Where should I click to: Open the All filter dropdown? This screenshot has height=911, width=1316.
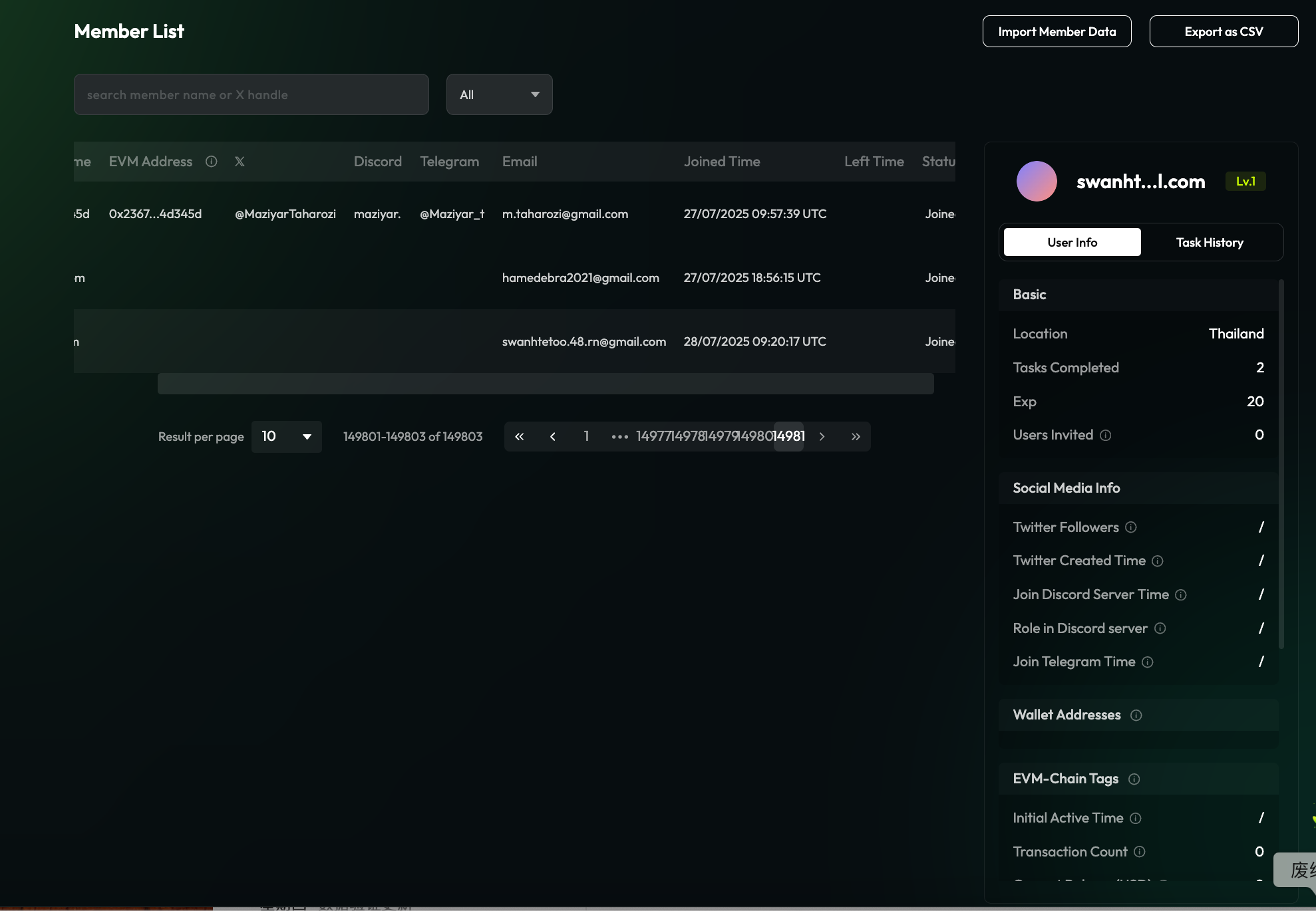pyautogui.click(x=499, y=94)
